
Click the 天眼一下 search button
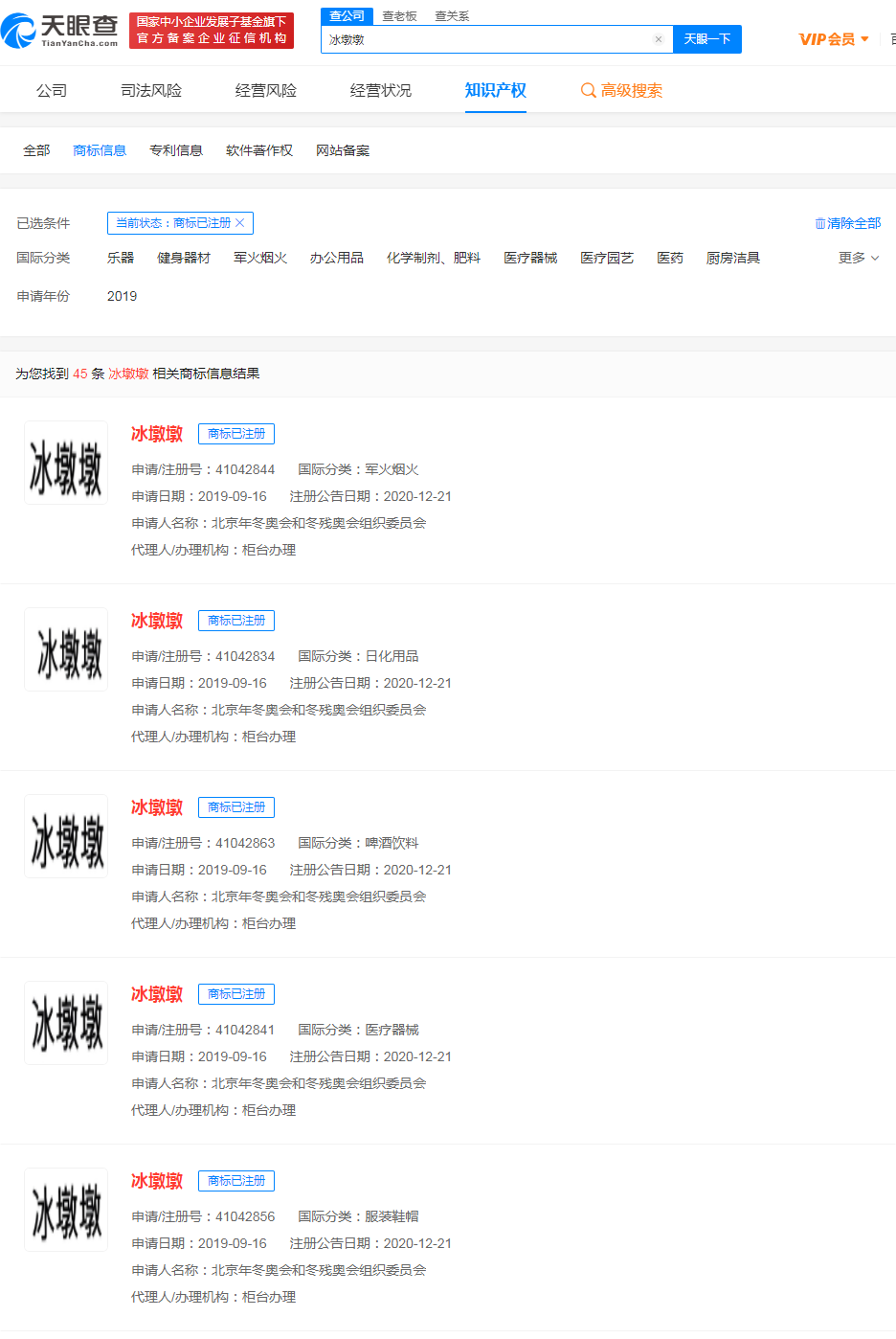706,38
